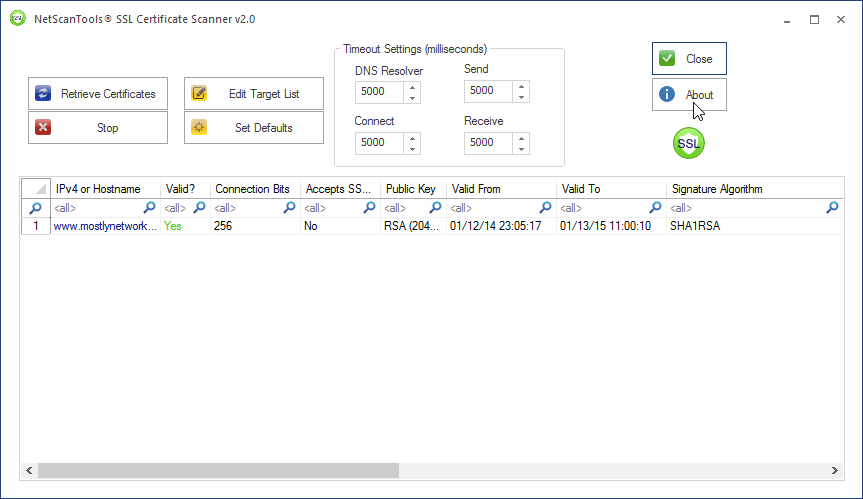Click www.mostlynetwork... hostname cell
This screenshot has width=863, height=499.
coord(106,226)
